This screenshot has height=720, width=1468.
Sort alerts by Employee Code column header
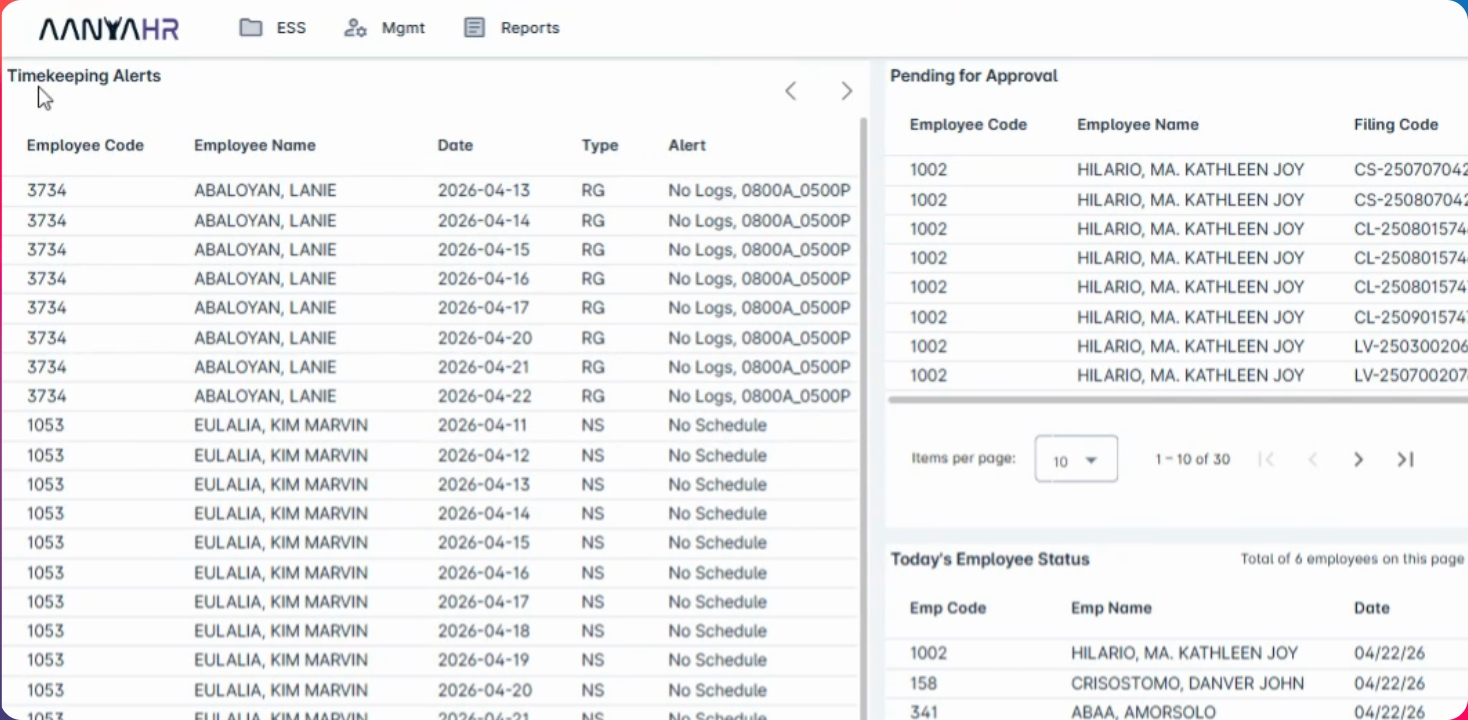coord(85,145)
